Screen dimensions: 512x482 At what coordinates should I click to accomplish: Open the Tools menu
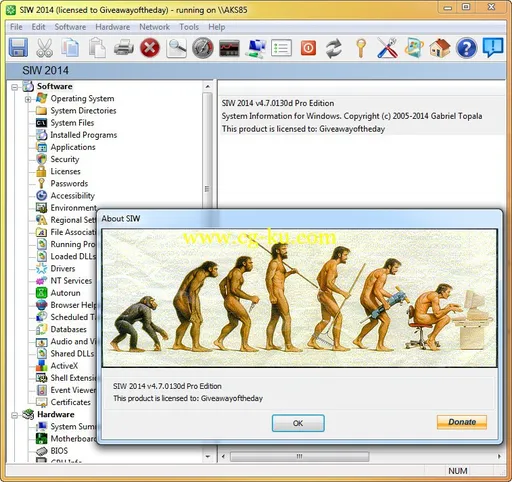(x=189, y=27)
